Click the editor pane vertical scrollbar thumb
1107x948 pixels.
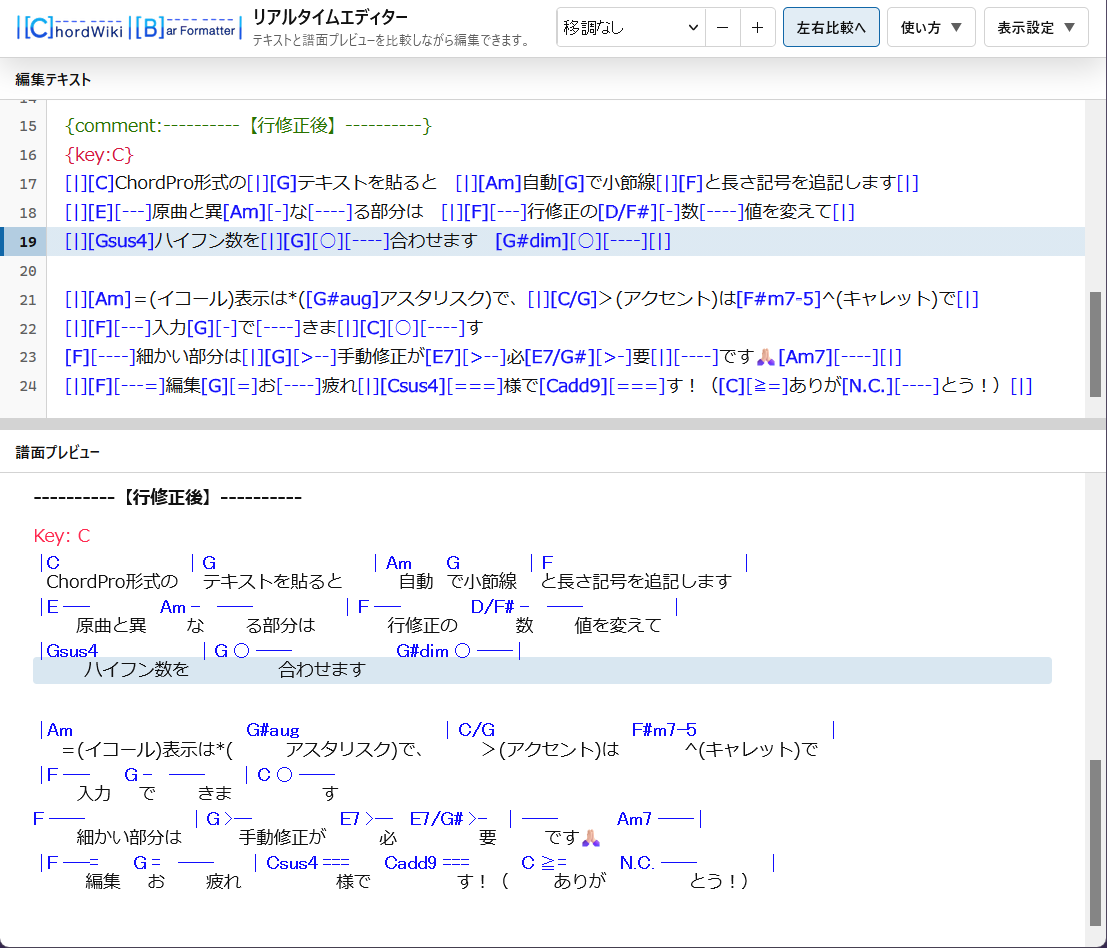coord(1095,344)
